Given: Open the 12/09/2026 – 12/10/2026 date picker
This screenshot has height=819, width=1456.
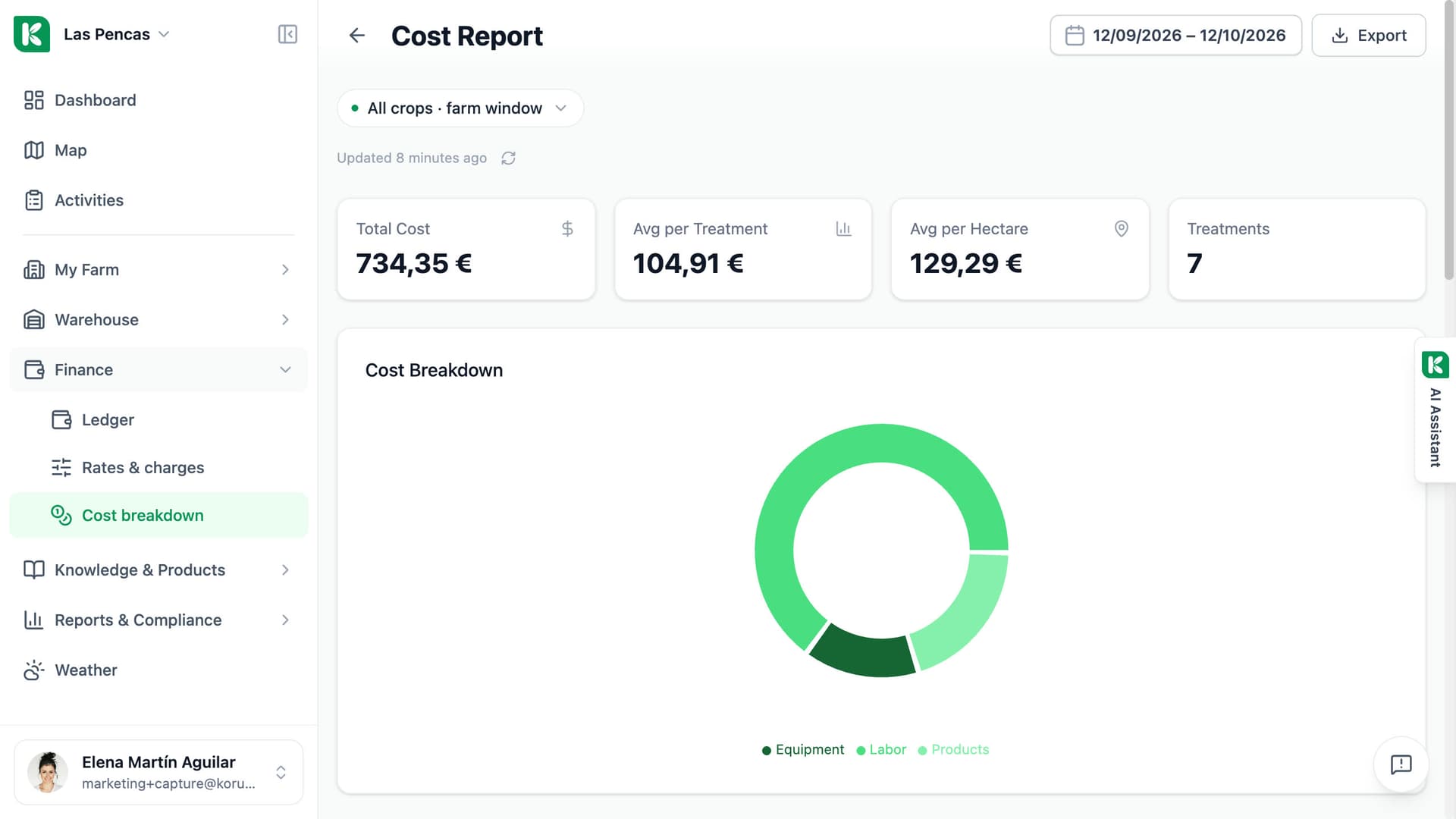Looking at the screenshot, I should pyautogui.click(x=1175, y=36).
